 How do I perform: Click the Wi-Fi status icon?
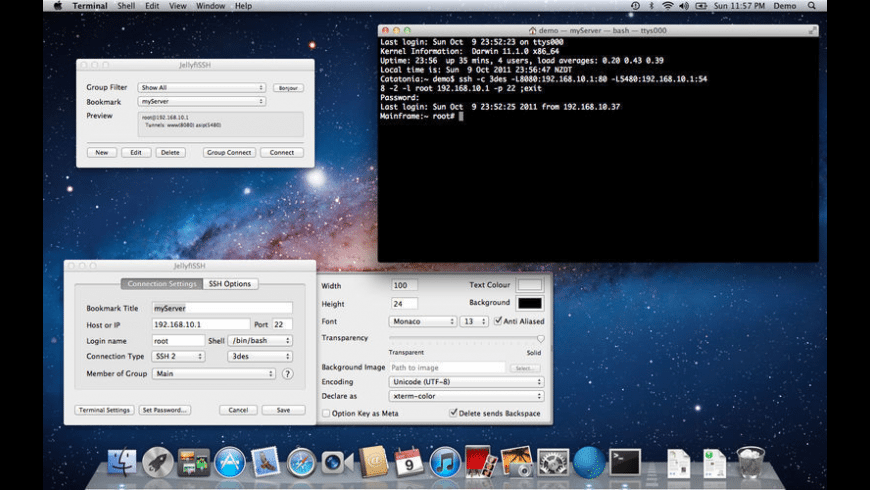click(668, 6)
